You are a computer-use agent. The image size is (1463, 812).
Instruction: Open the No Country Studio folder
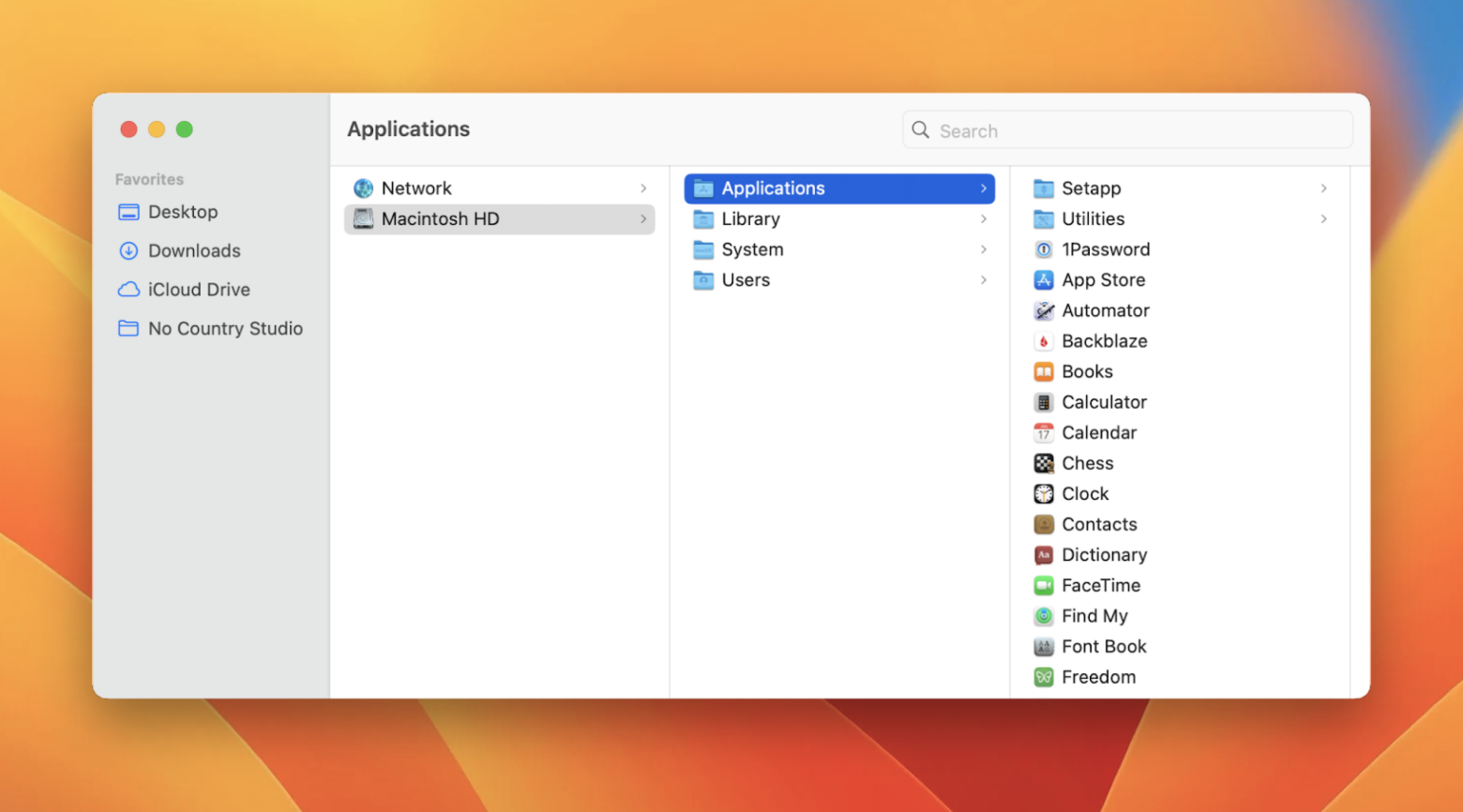225,328
